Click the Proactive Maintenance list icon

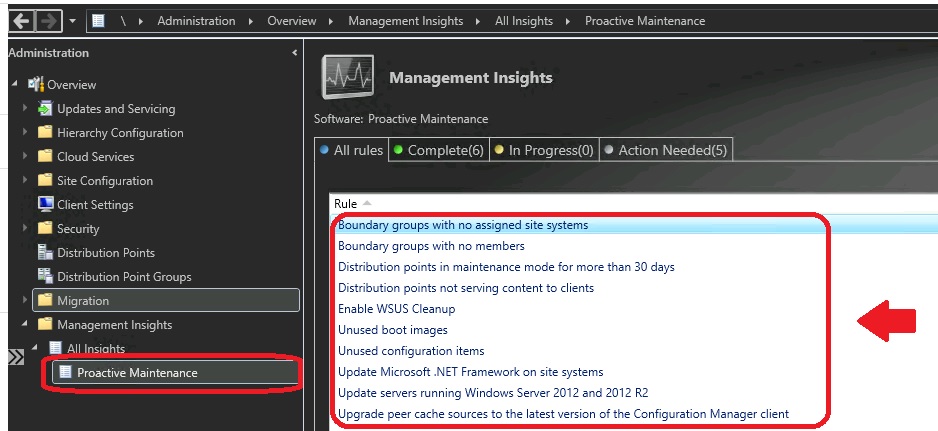[65, 372]
